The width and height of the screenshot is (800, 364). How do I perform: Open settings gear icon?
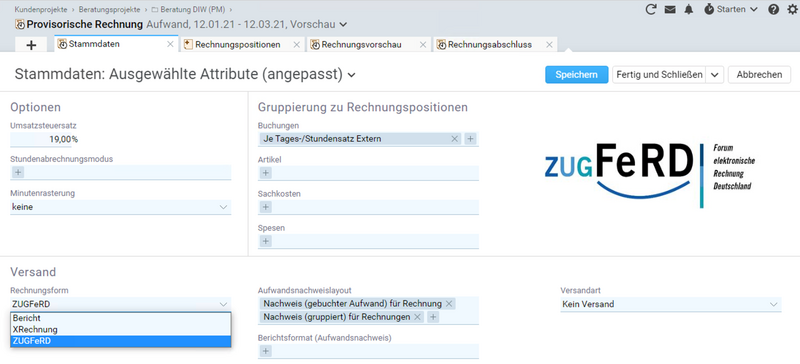coord(792,9)
